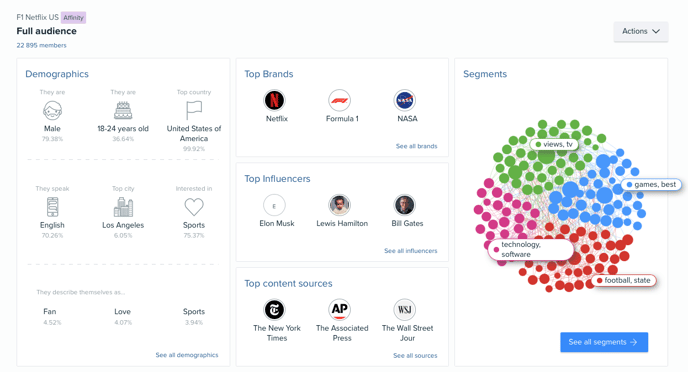Screen dimensions: 688x372
Task: Click the red football, state segment label
Action: 624,280
